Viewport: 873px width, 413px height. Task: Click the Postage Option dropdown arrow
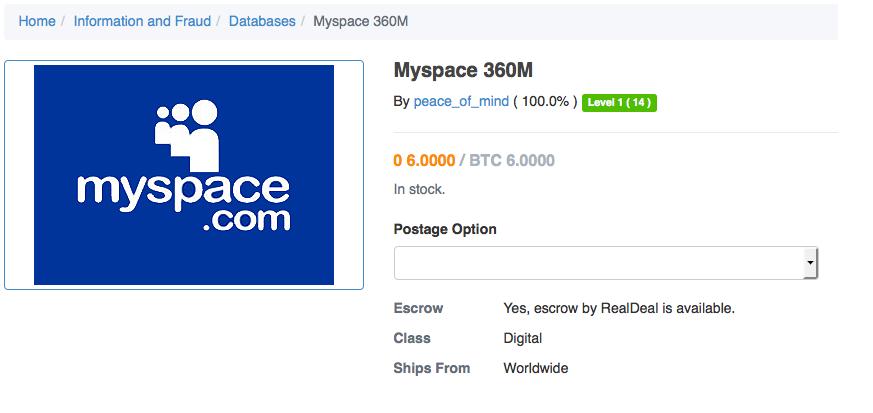[810, 263]
